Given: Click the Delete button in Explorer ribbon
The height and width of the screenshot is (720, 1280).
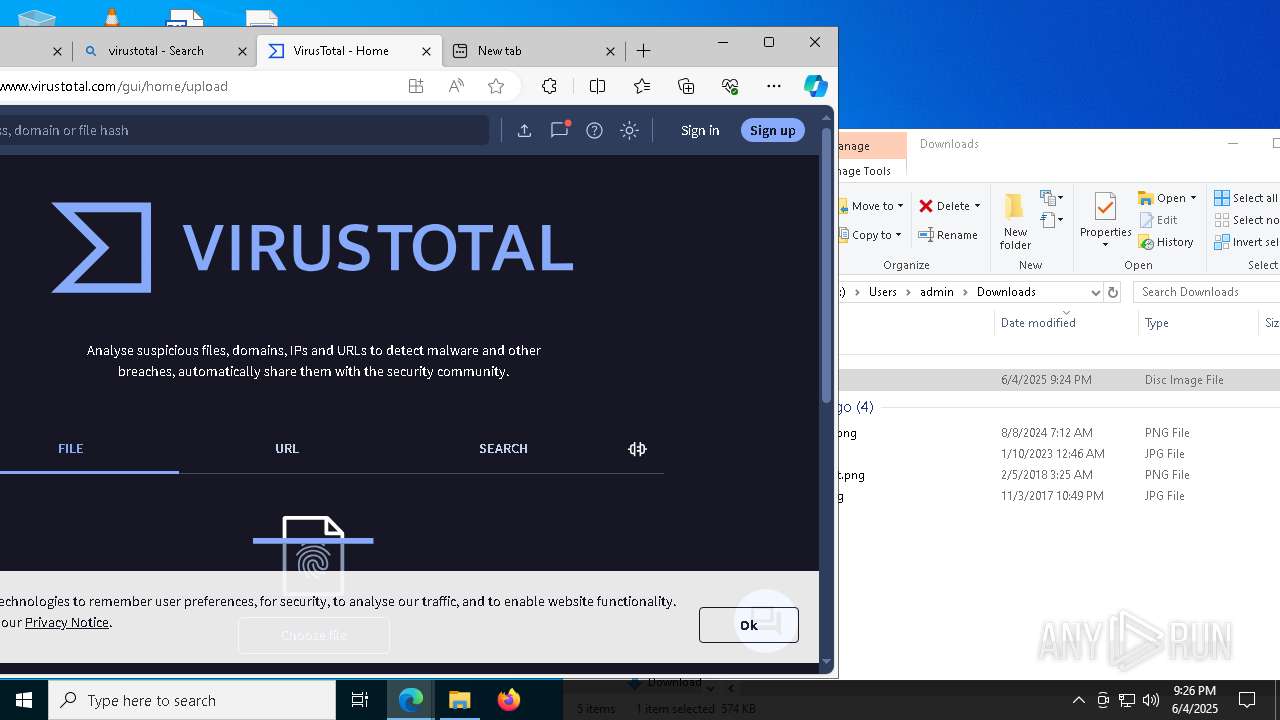Looking at the screenshot, I should coord(945,206).
